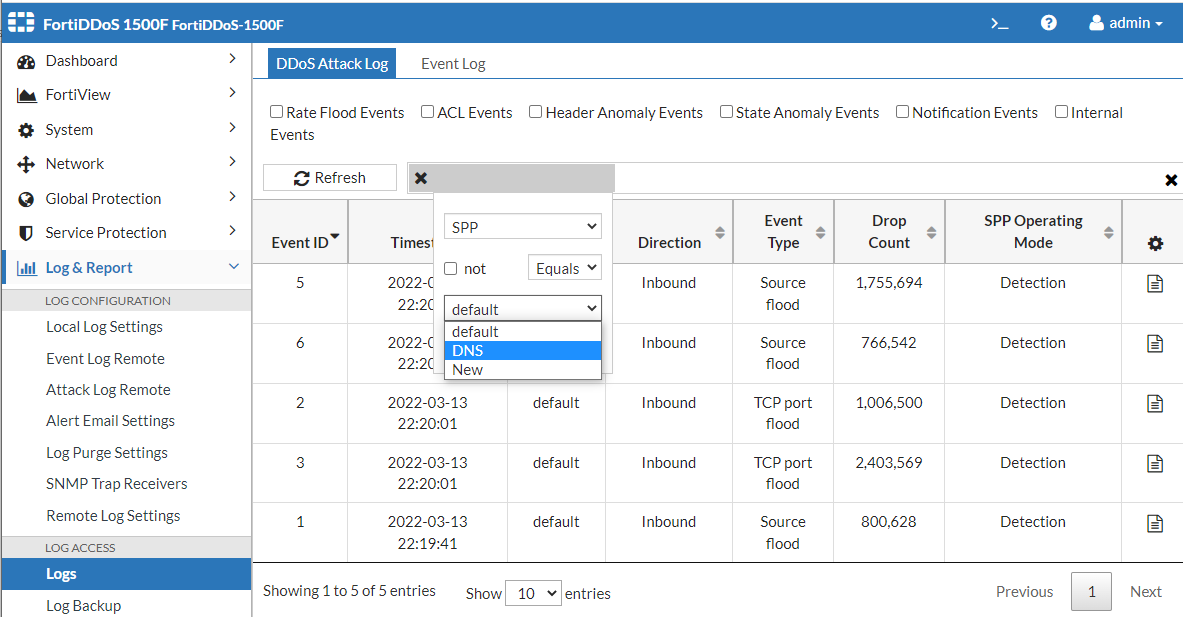Click the Refresh button
This screenshot has width=1183, height=617.
[330, 177]
